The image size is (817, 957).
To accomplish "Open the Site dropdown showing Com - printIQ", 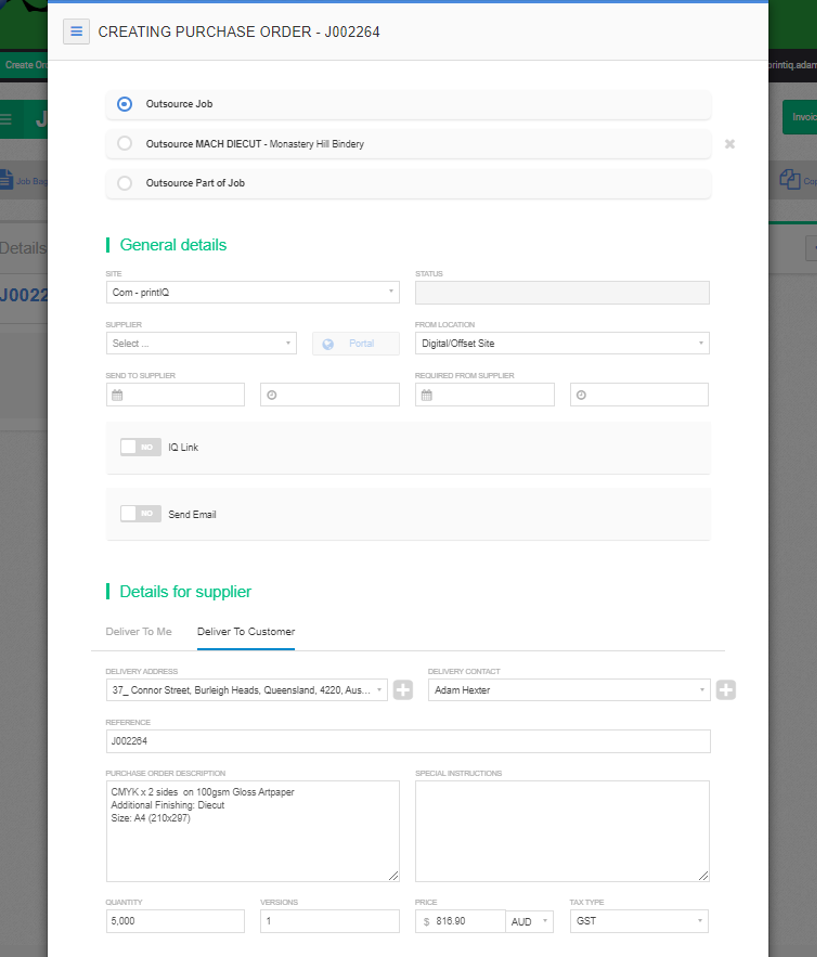I will [x=253, y=292].
